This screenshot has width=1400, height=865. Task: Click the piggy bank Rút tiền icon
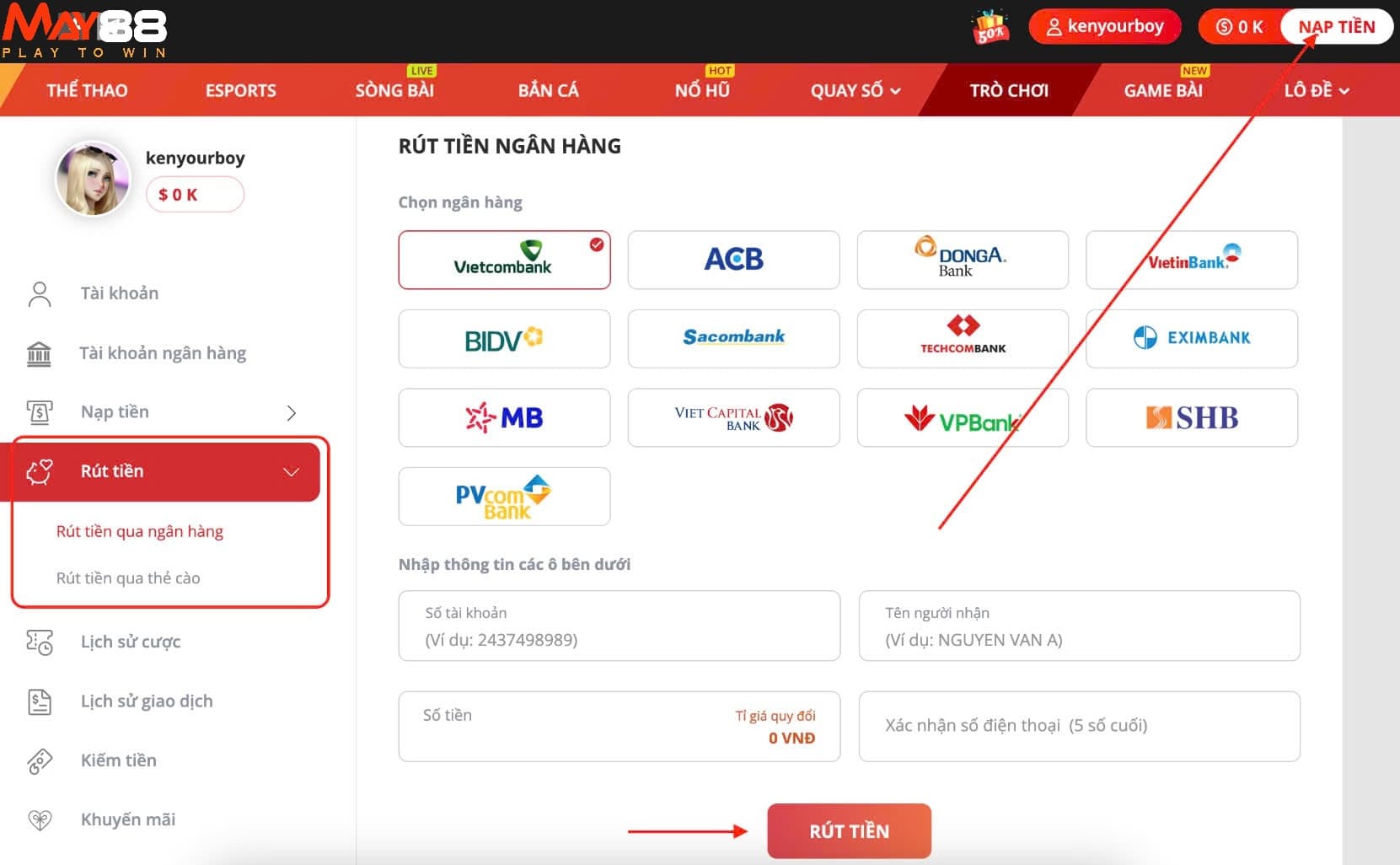click(x=40, y=471)
